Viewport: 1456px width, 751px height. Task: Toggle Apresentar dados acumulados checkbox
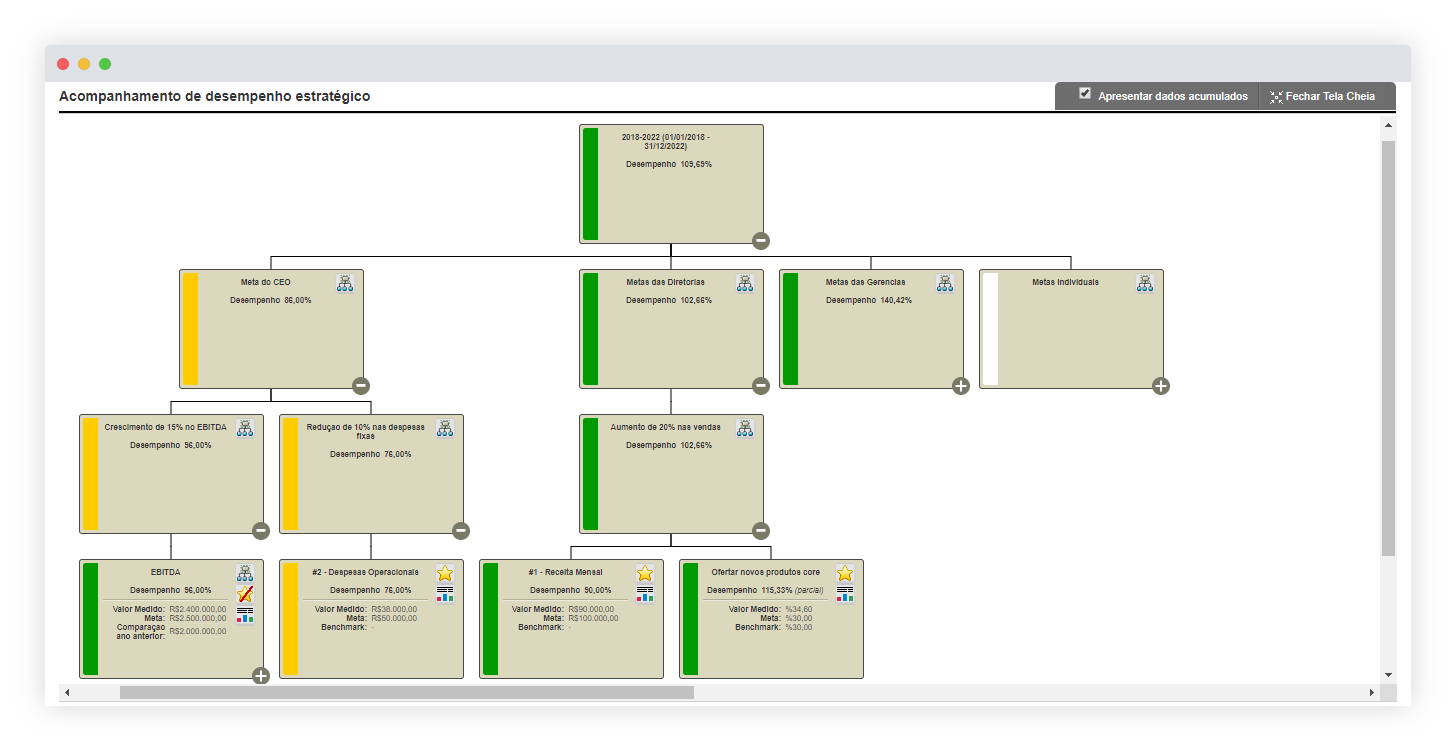1085,94
